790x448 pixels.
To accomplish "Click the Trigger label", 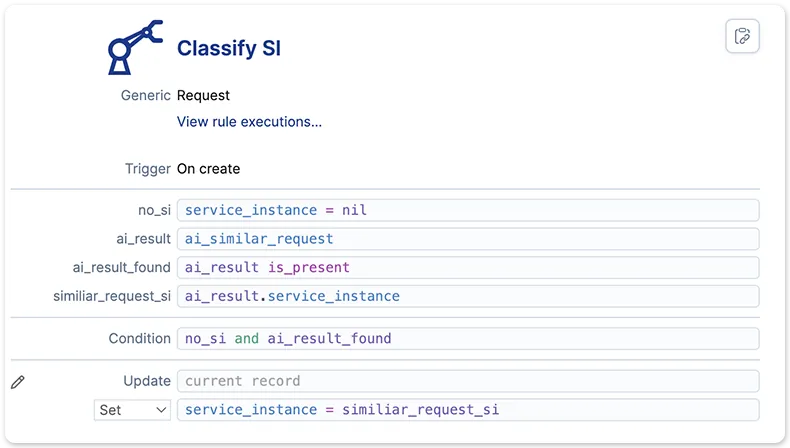I will (x=148, y=168).
